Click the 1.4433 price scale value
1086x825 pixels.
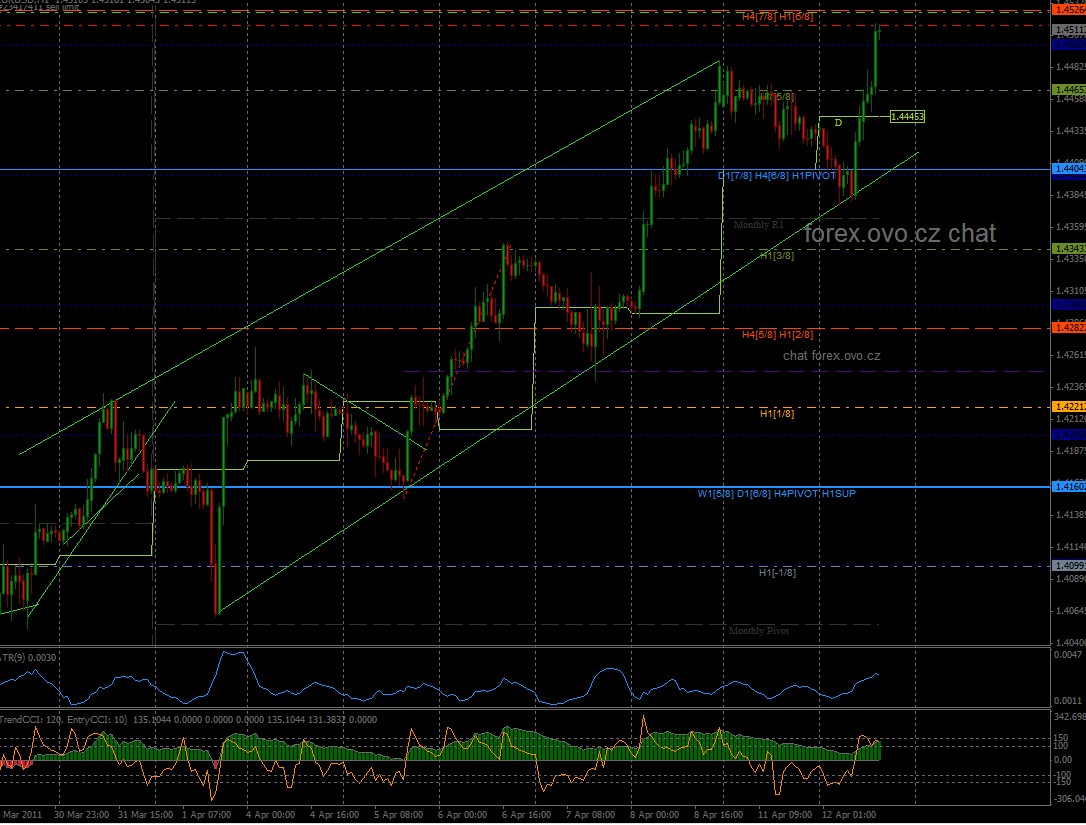(x=1070, y=131)
